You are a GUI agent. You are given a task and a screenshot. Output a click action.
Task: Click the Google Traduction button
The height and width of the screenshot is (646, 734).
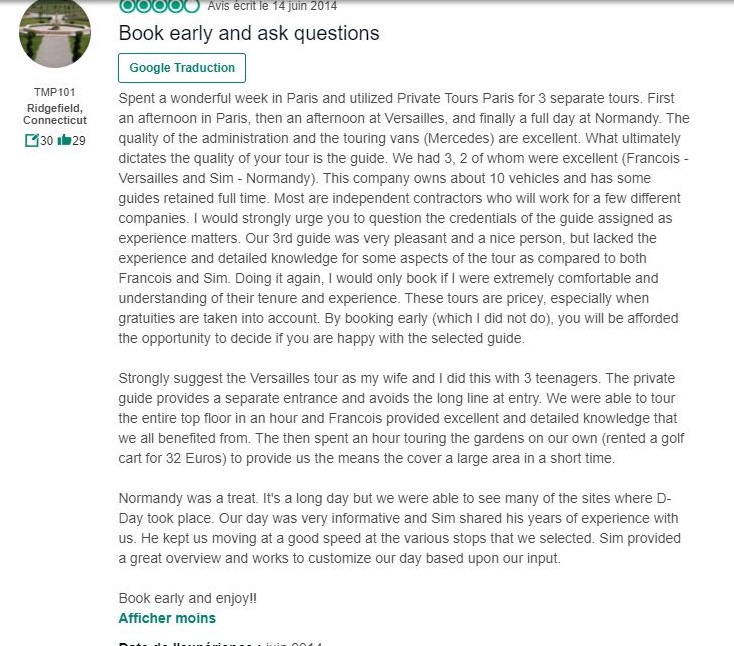pyautogui.click(x=182, y=68)
